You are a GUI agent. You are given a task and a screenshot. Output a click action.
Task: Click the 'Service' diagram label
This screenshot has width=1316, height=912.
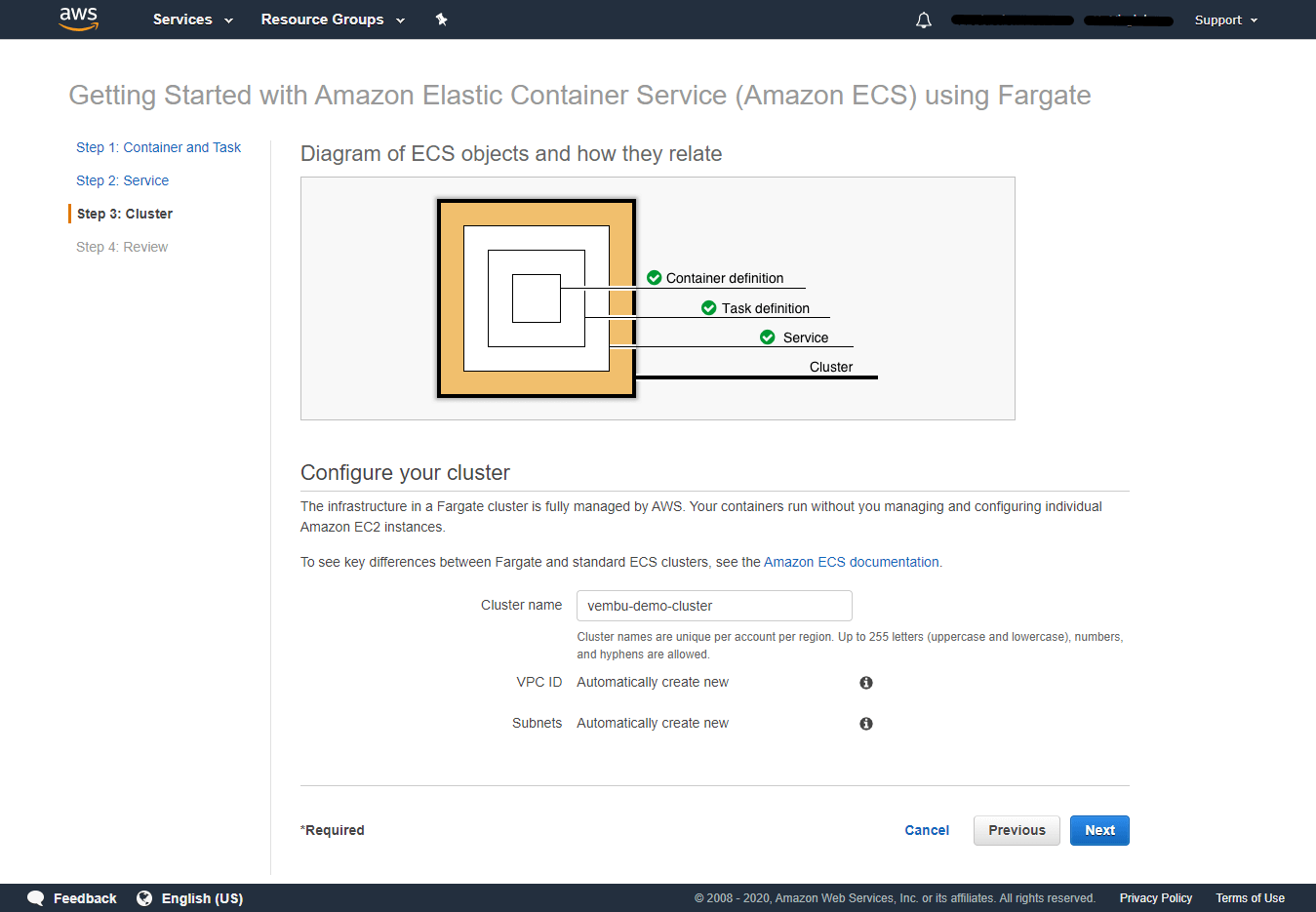pos(806,337)
